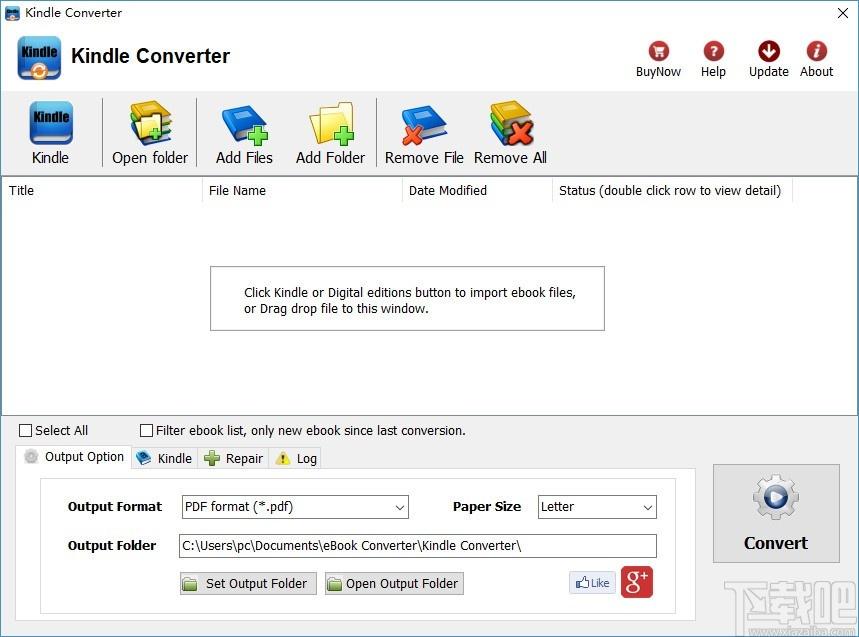
Task: Remove File from the list
Action: click(x=424, y=133)
